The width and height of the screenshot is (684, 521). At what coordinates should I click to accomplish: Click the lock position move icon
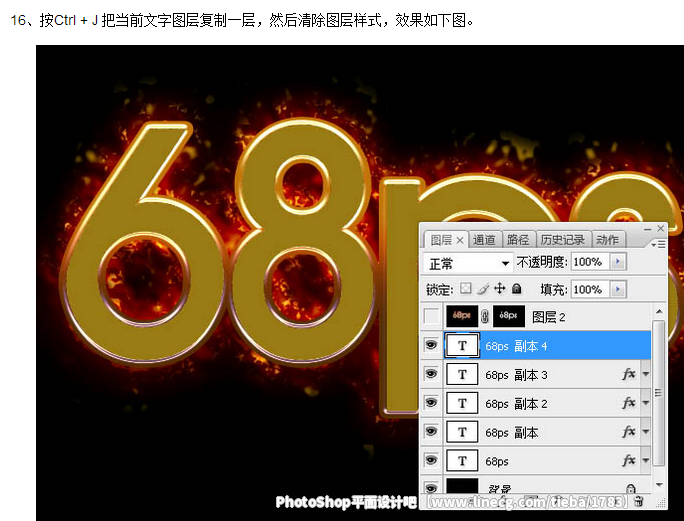pyautogui.click(x=499, y=289)
